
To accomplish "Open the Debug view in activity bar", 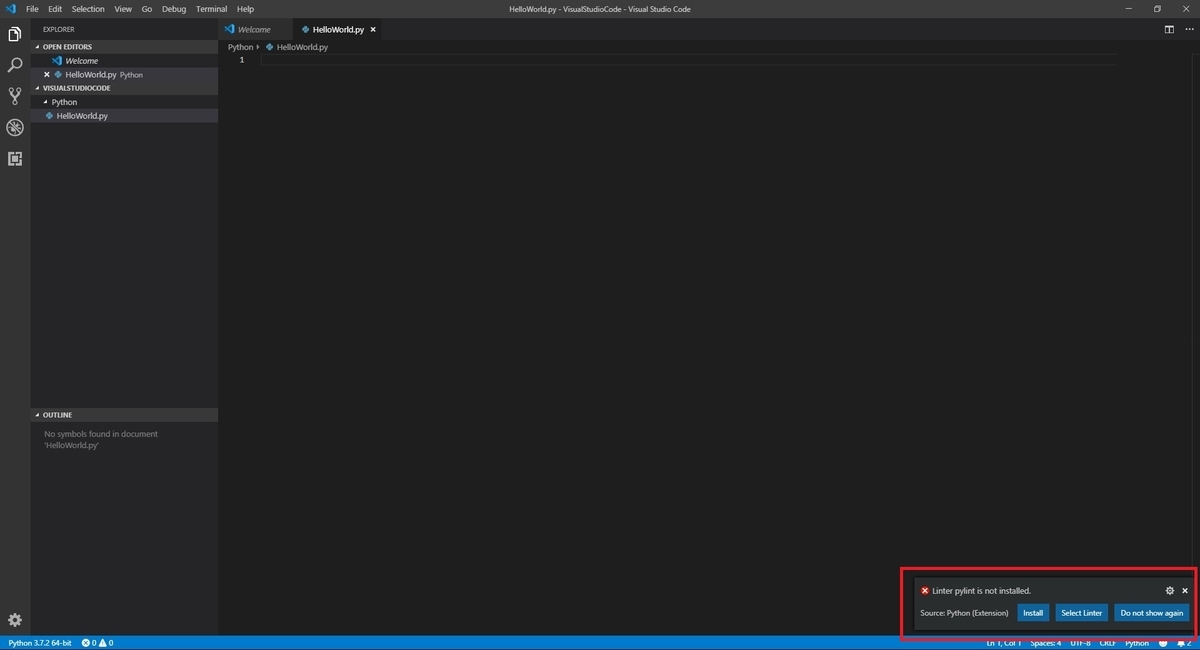I will (x=15, y=127).
